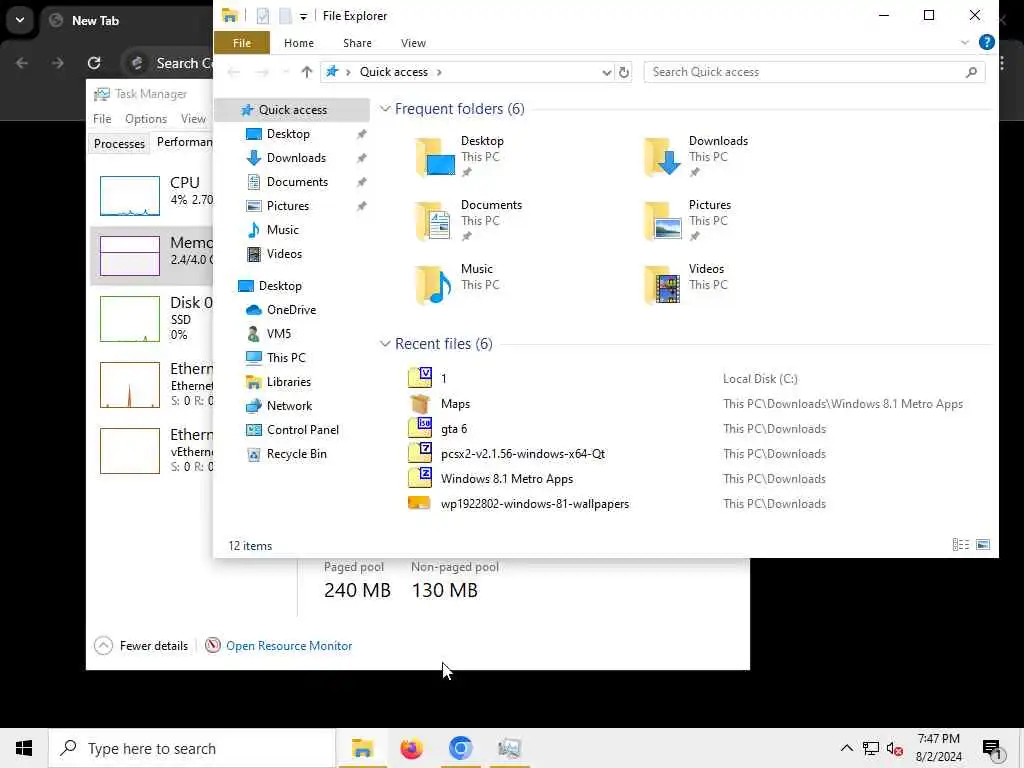Go up one level with the Up arrow
1024x768 pixels.
click(306, 72)
